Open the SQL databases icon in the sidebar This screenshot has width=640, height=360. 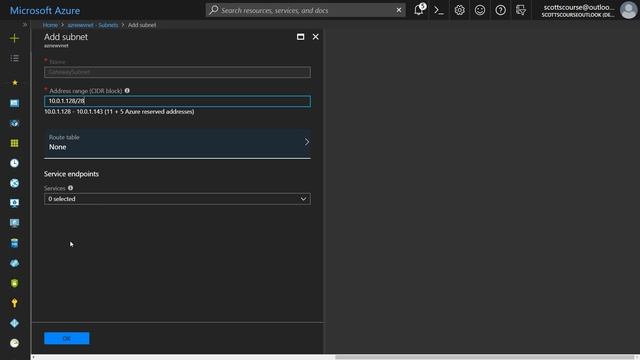pos(14,243)
